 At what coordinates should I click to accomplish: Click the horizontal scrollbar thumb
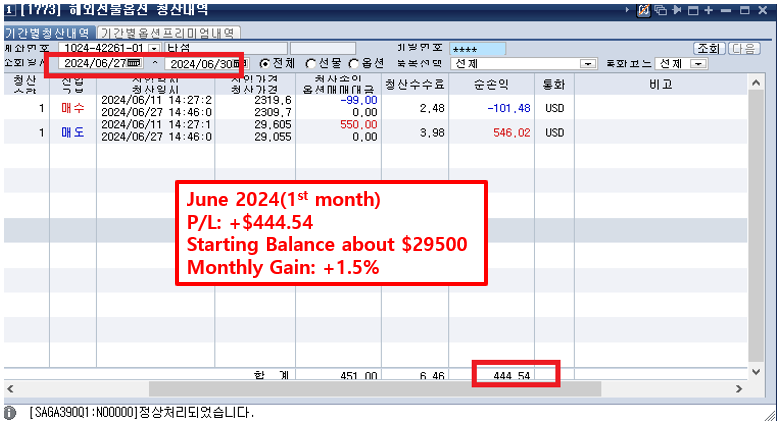tap(375, 388)
